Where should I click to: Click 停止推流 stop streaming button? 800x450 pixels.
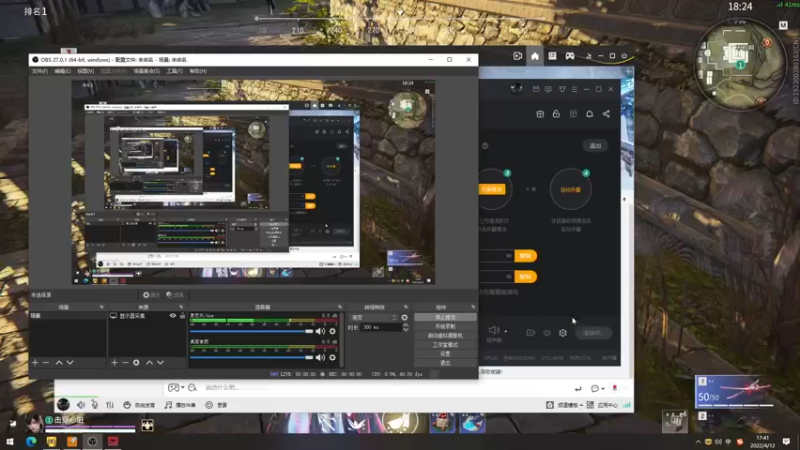445,317
